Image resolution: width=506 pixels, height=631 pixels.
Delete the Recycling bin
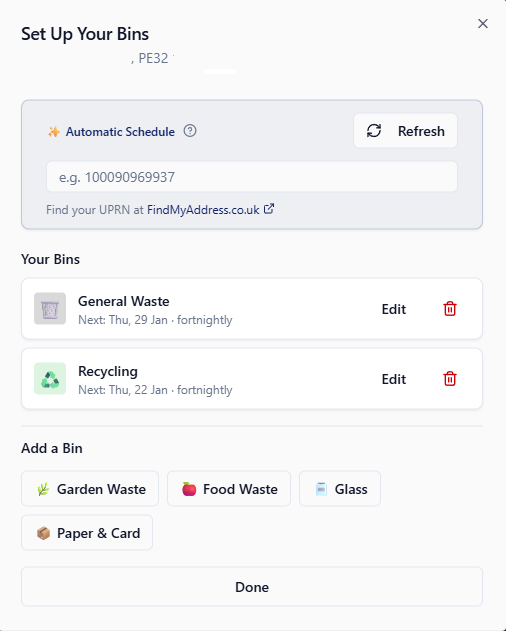click(x=450, y=379)
